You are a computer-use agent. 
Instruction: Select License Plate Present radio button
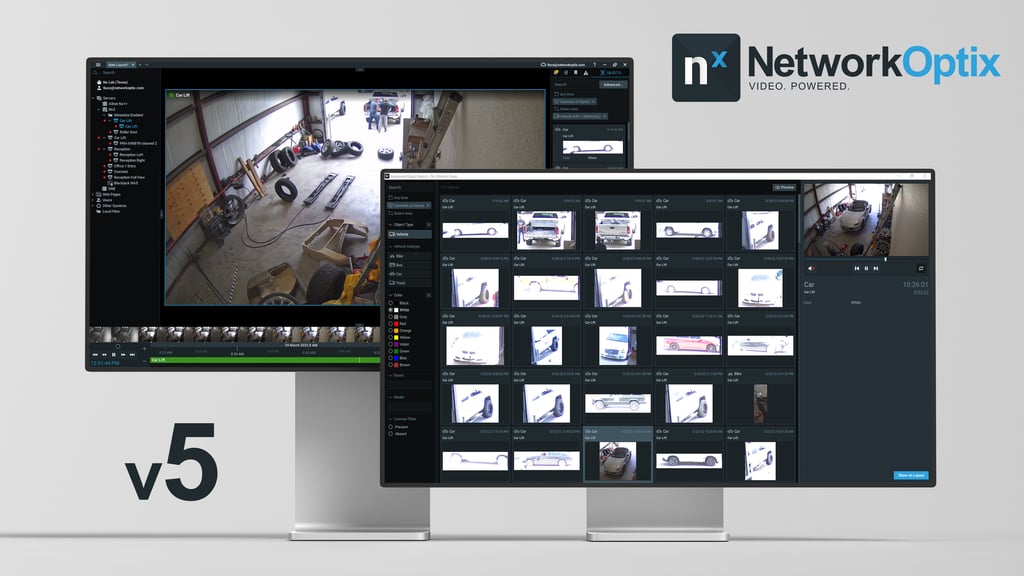click(391, 426)
